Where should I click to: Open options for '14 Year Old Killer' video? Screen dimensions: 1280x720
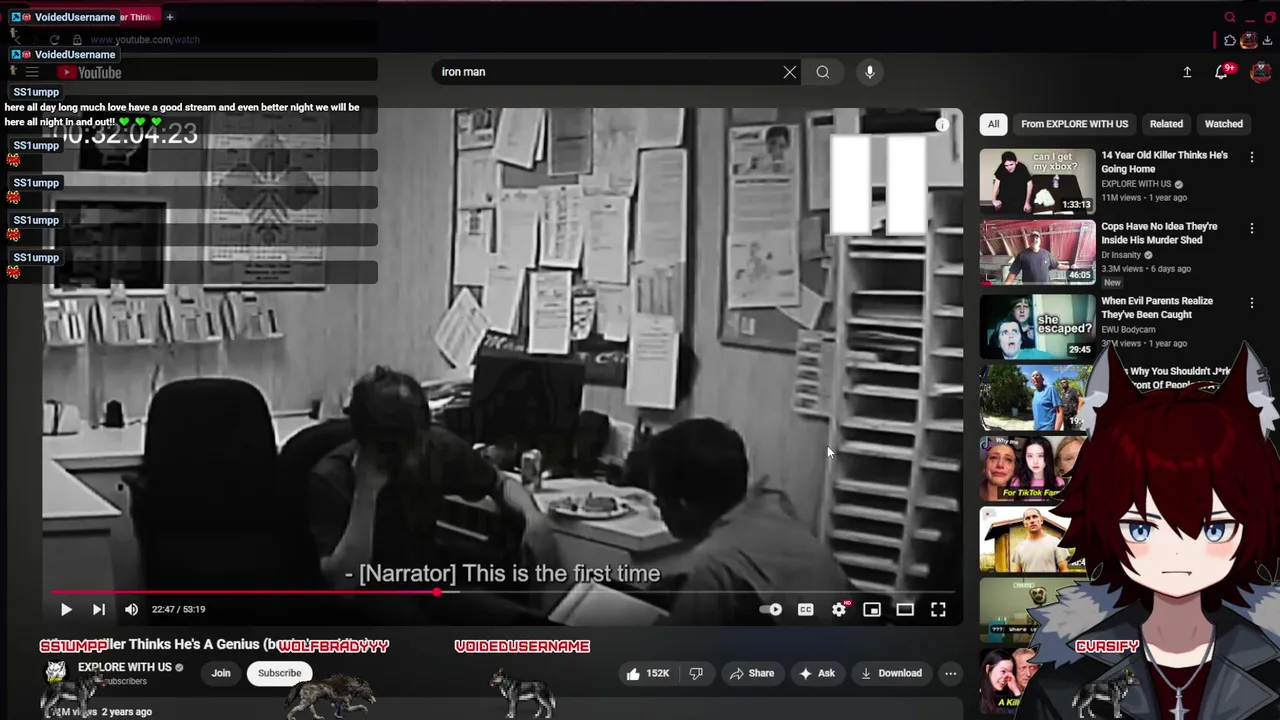(1252, 157)
